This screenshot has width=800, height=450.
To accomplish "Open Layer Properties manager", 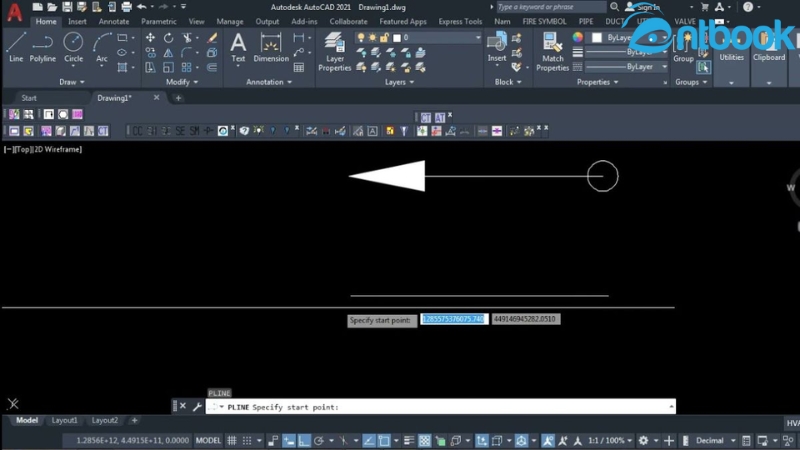I will [x=335, y=52].
